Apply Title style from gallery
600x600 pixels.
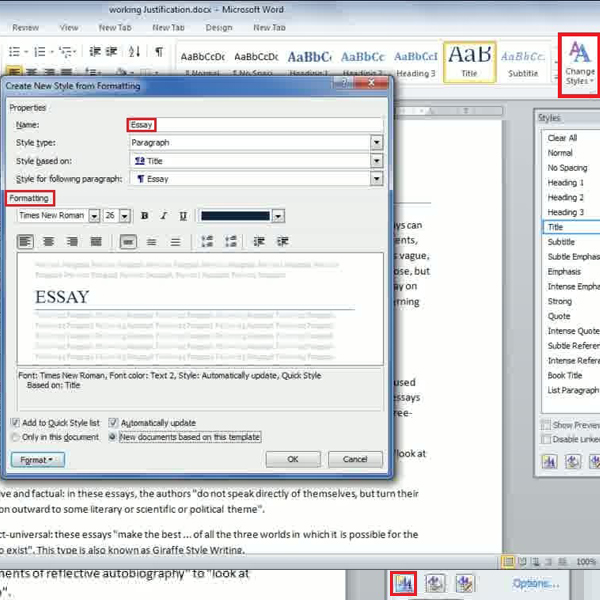[470, 62]
